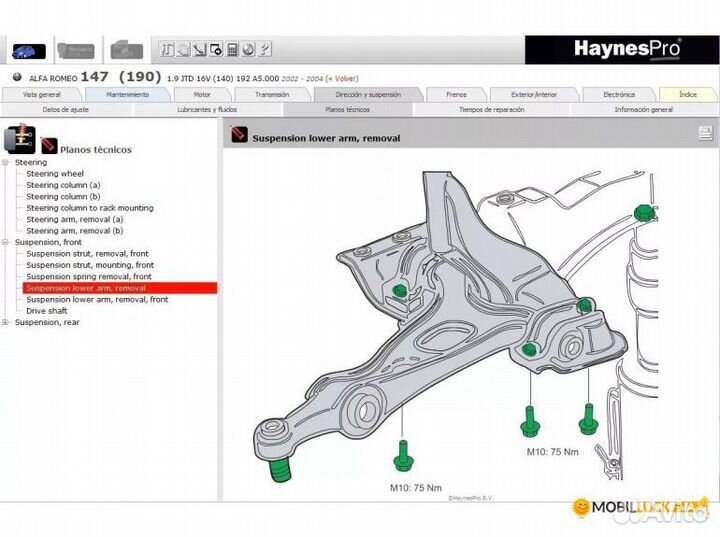Image resolution: width=720 pixels, height=537 pixels.
Task: Click the new window plus toolbar icon
Action: click(x=215, y=49)
